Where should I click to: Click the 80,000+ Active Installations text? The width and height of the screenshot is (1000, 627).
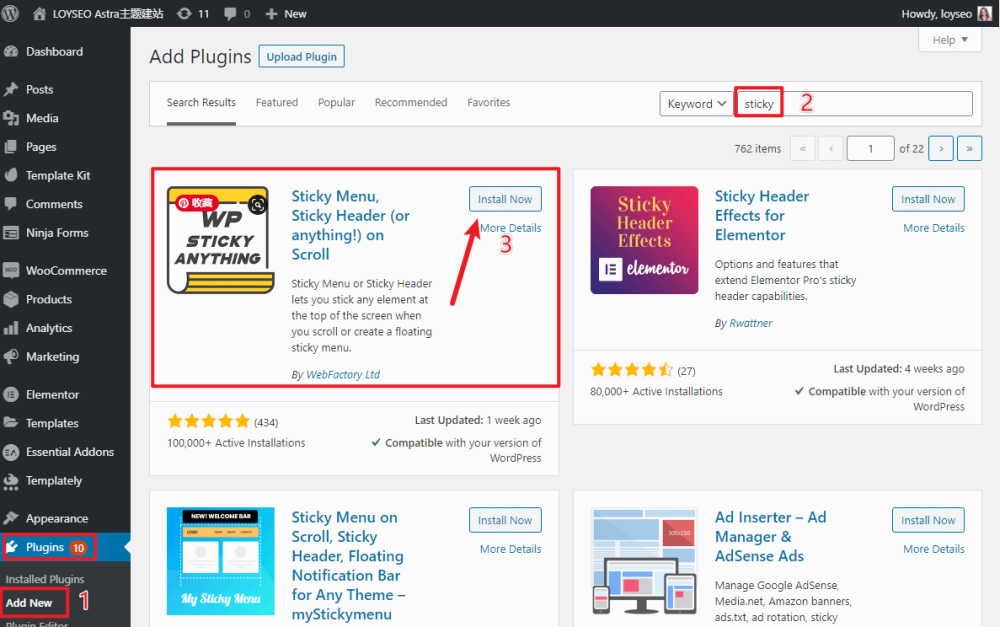coord(656,391)
